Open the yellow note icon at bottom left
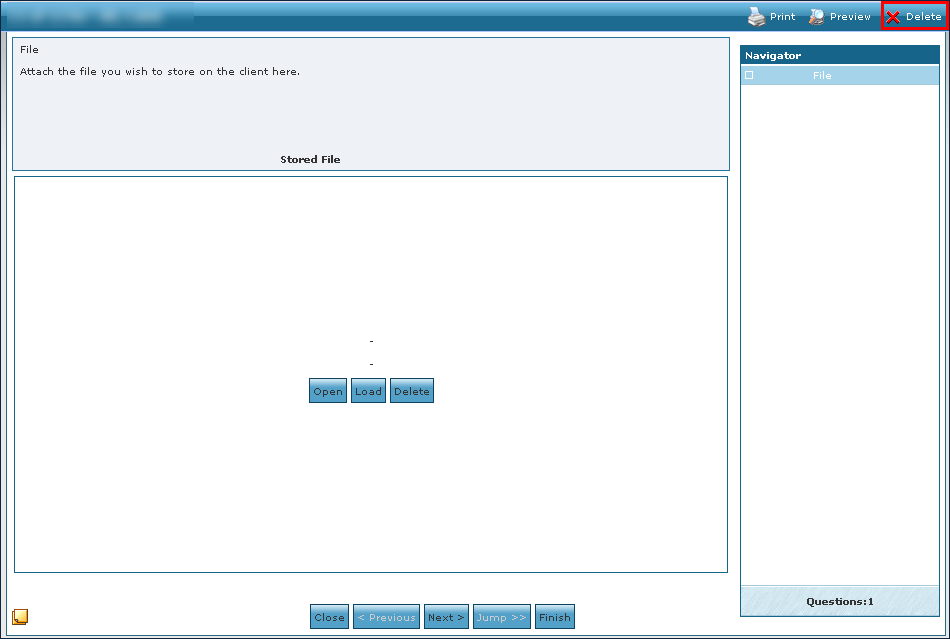Viewport: 950px width, 639px height. (x=20, y=617)
